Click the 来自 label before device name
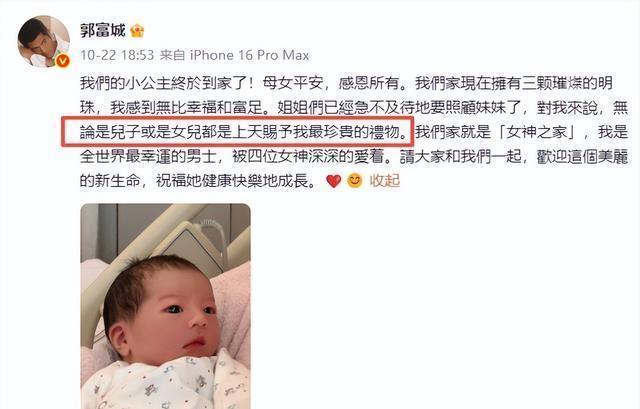Image resolution: width=640 pixels, height=409 pixels. [x=173, y=56]
